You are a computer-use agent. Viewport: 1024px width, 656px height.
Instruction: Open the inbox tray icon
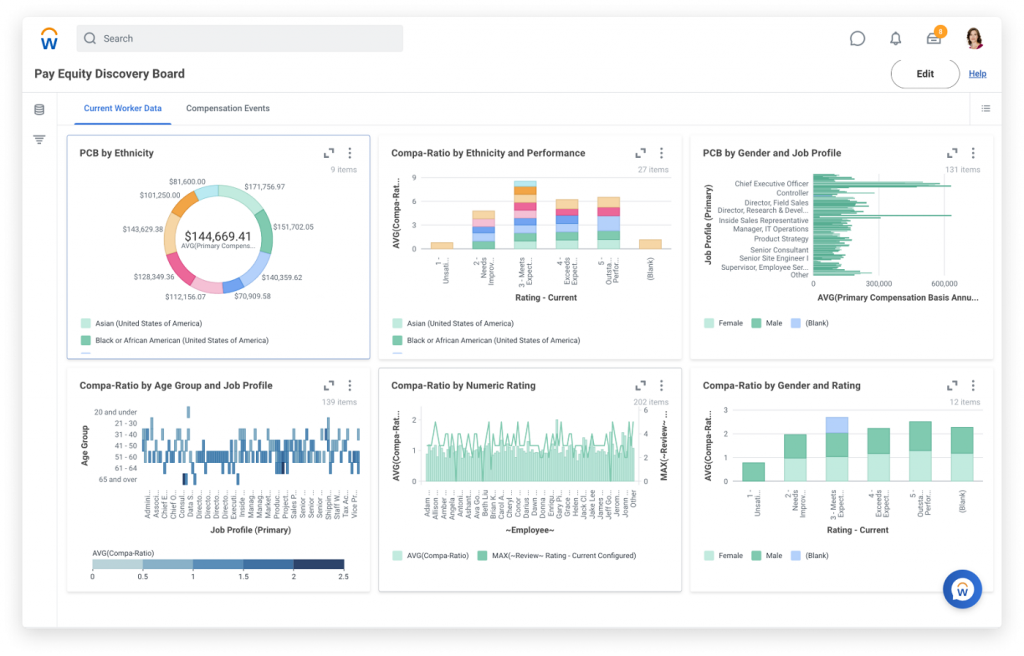[x=934, y=39]
